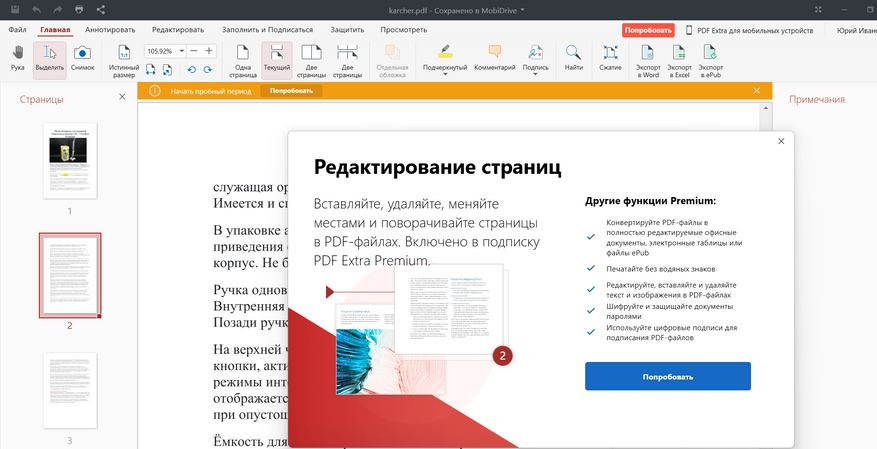Click the Отдельная обложка icon
This screenshot has width=877, height=449.
(393, 53)
